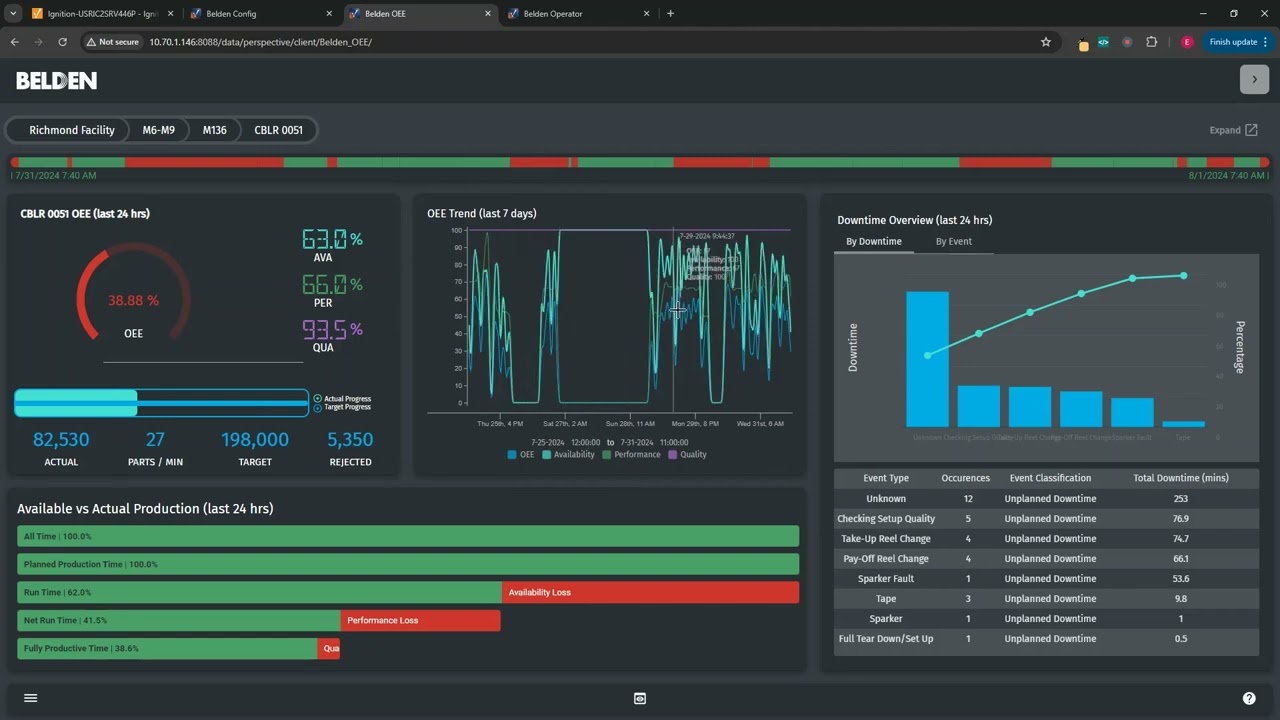1280x720 pixels.
Task: Toggle the OEE legend series
Action: click(521, 454)
